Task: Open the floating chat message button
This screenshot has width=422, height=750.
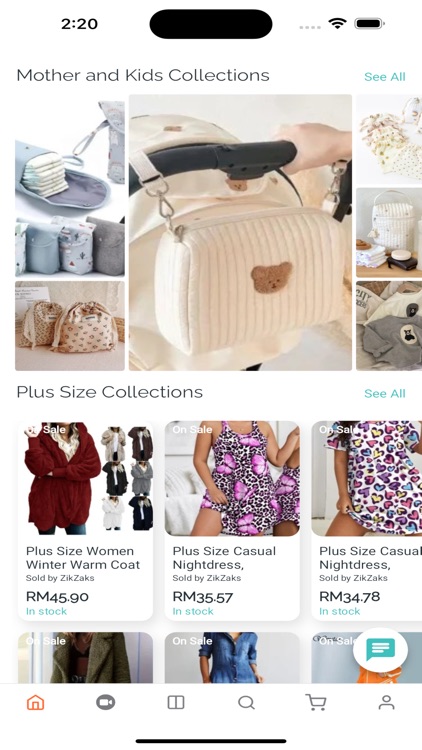Action: click(380, 650)
